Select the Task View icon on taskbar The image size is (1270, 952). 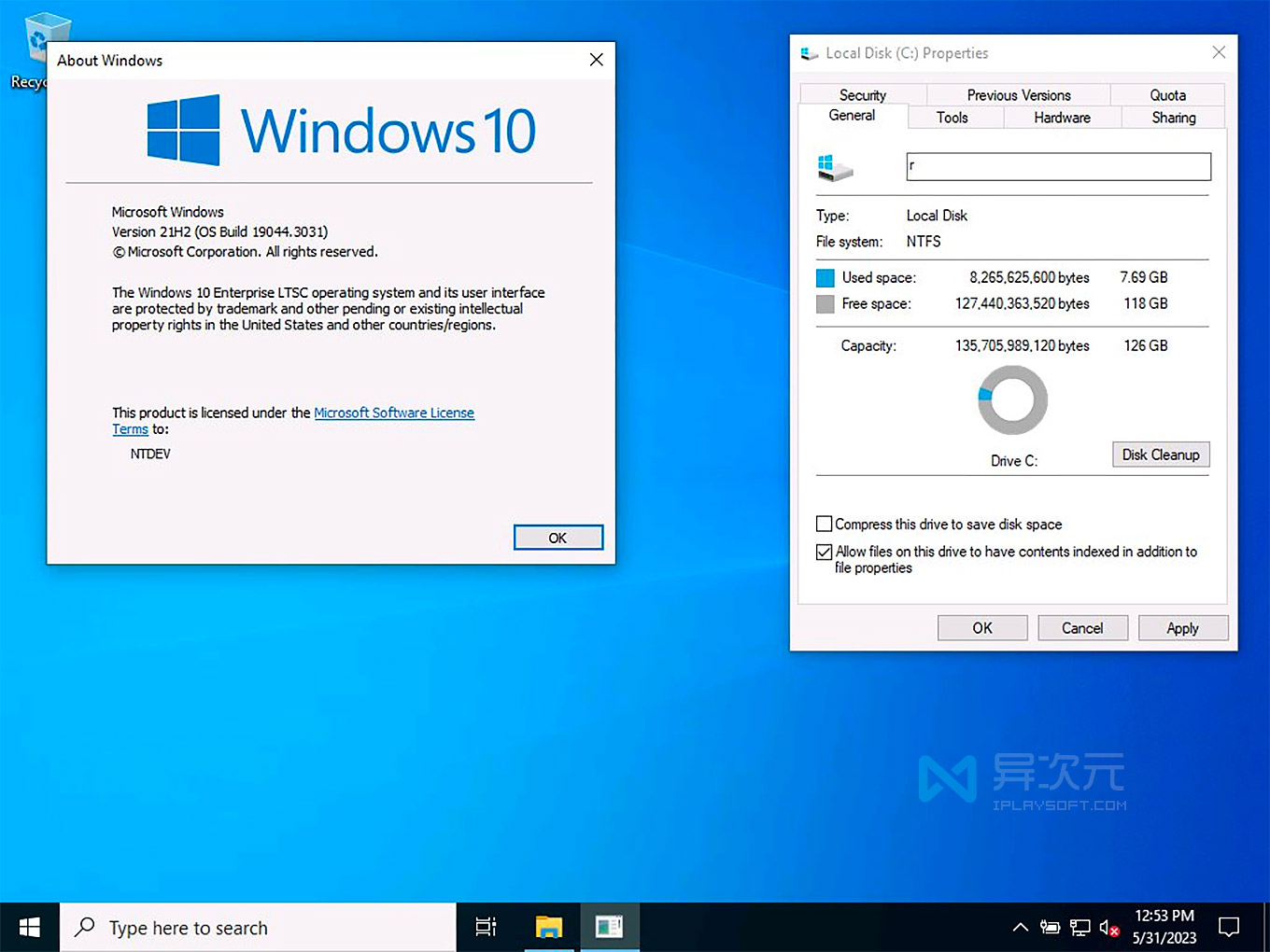pyautogui.click(x=486, y=927)
